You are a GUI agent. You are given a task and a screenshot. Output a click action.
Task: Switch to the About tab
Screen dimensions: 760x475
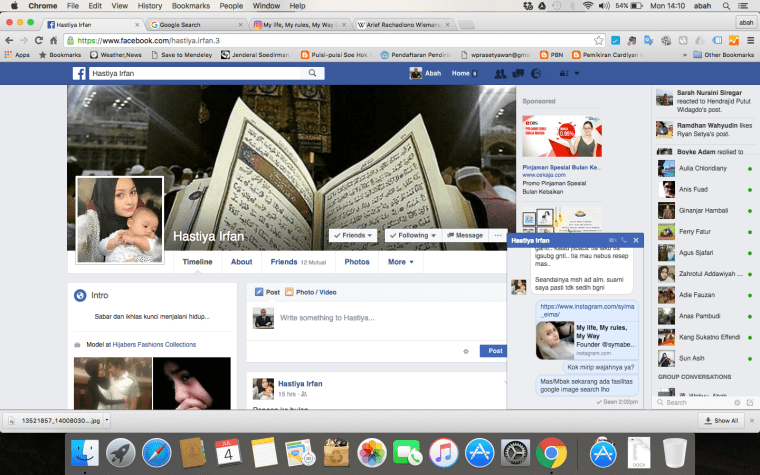241,262
